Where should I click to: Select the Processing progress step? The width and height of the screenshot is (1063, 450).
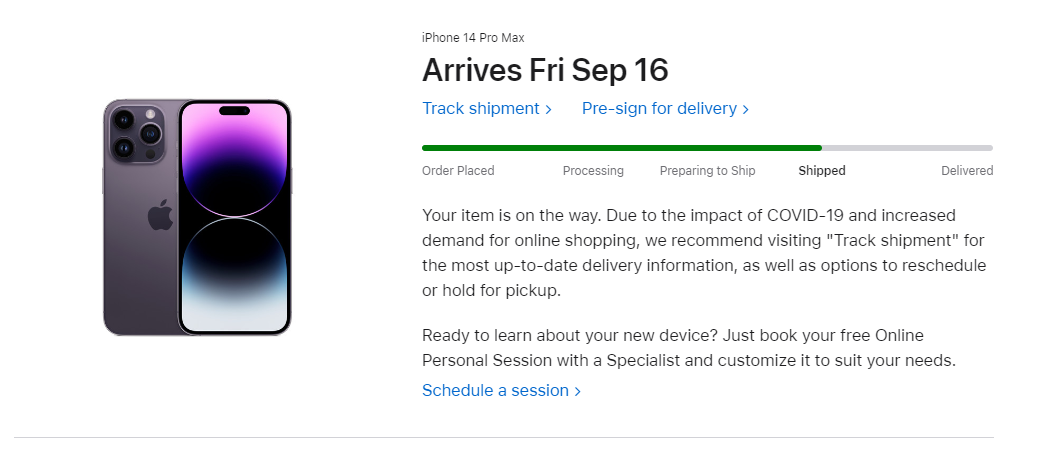(x=593, y=171)
